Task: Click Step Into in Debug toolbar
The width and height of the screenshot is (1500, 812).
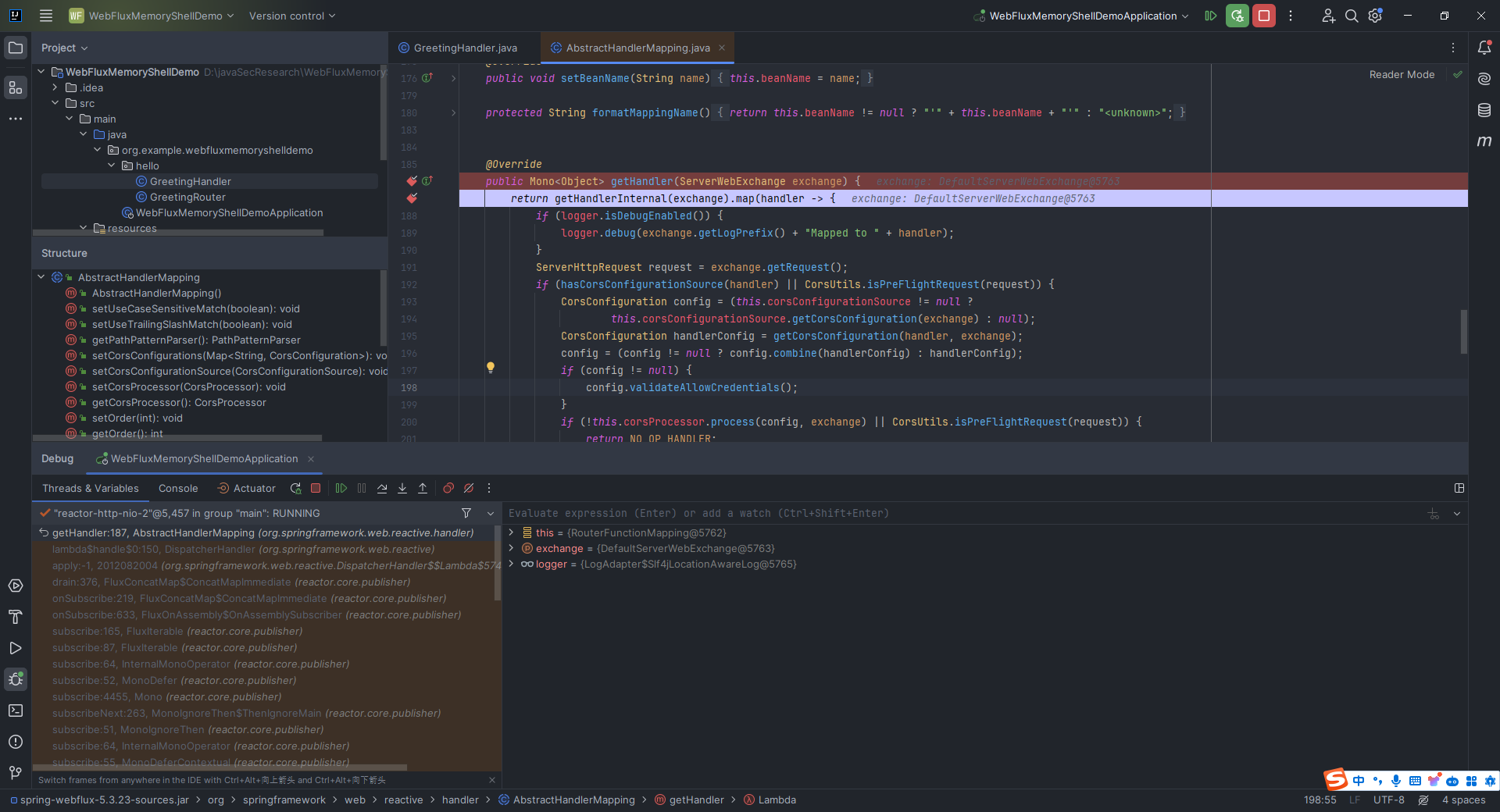Action: (402, 489)
